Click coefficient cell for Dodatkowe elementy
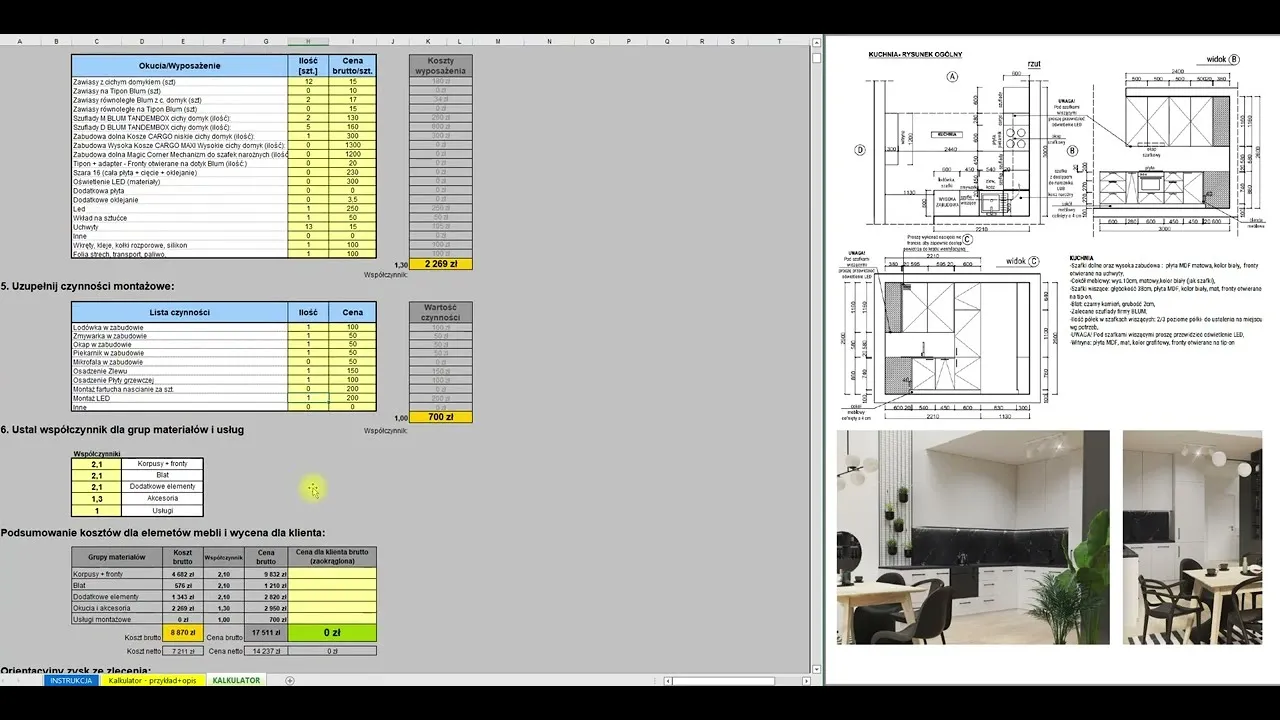 pyautogui.click(x=97, y=486)
